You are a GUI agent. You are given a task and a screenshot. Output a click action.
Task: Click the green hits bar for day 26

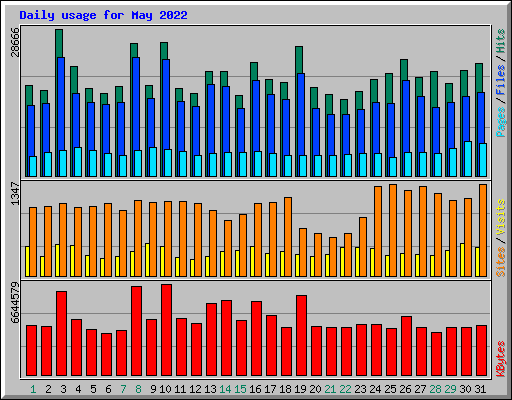tap(404, 70)
